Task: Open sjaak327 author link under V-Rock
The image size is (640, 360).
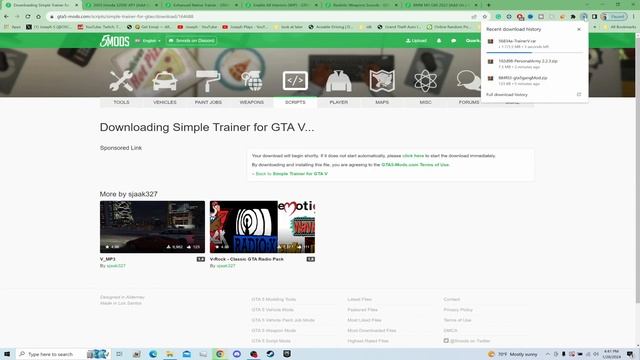Action: point(226,266)
